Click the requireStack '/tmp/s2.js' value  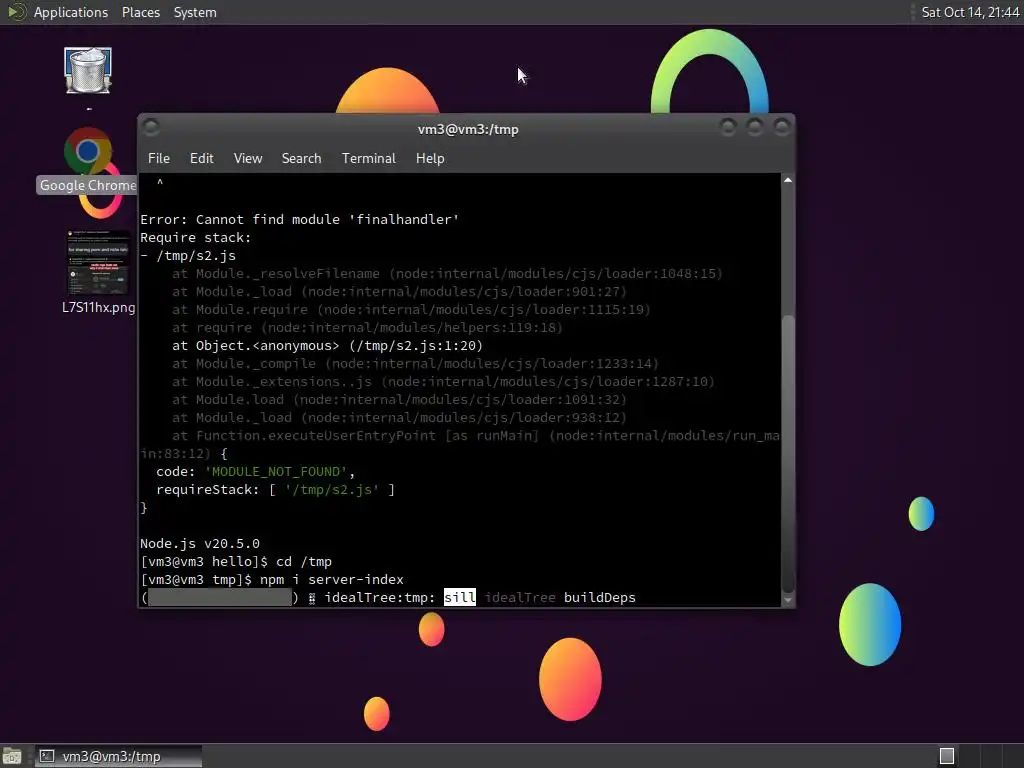(332, 490)
